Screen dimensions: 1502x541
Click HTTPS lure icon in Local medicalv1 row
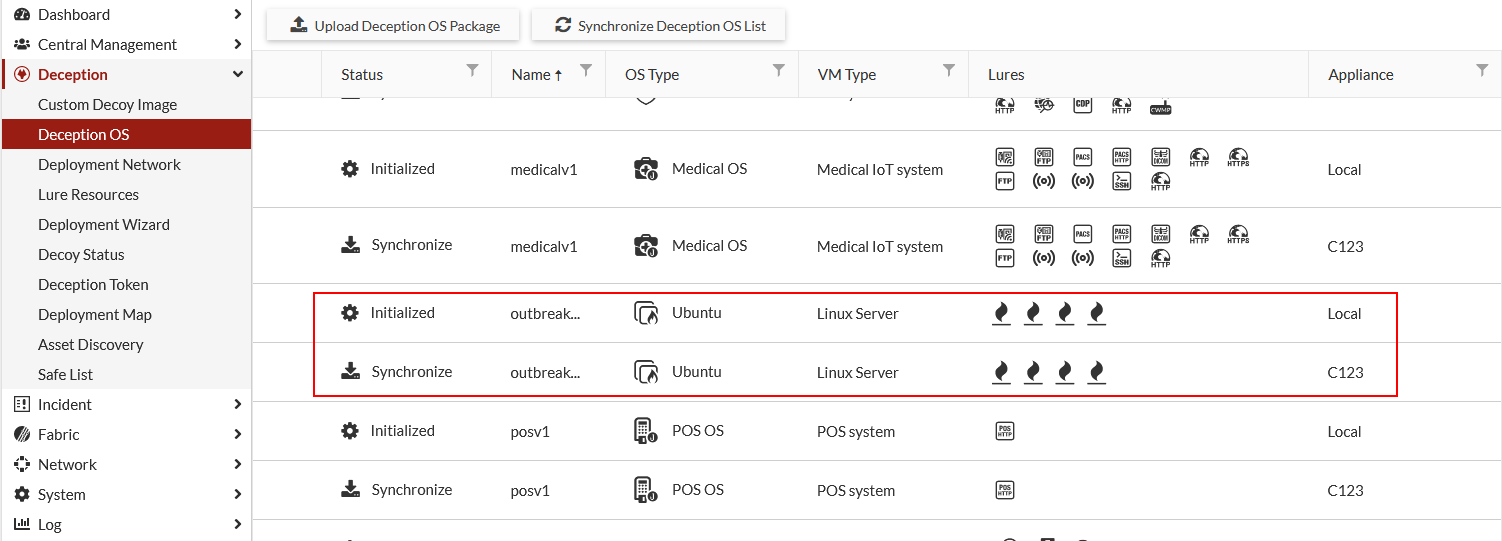[x=1238, y=157]
